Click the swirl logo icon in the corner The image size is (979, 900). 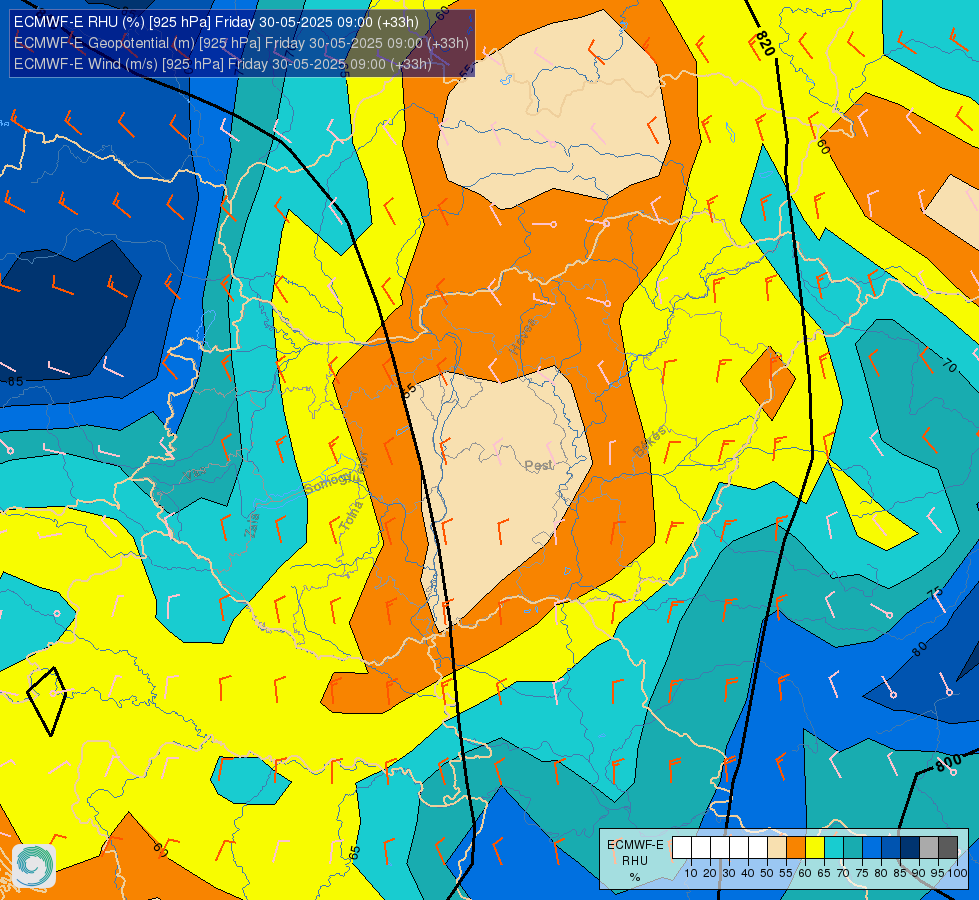[x=34, y=866]
